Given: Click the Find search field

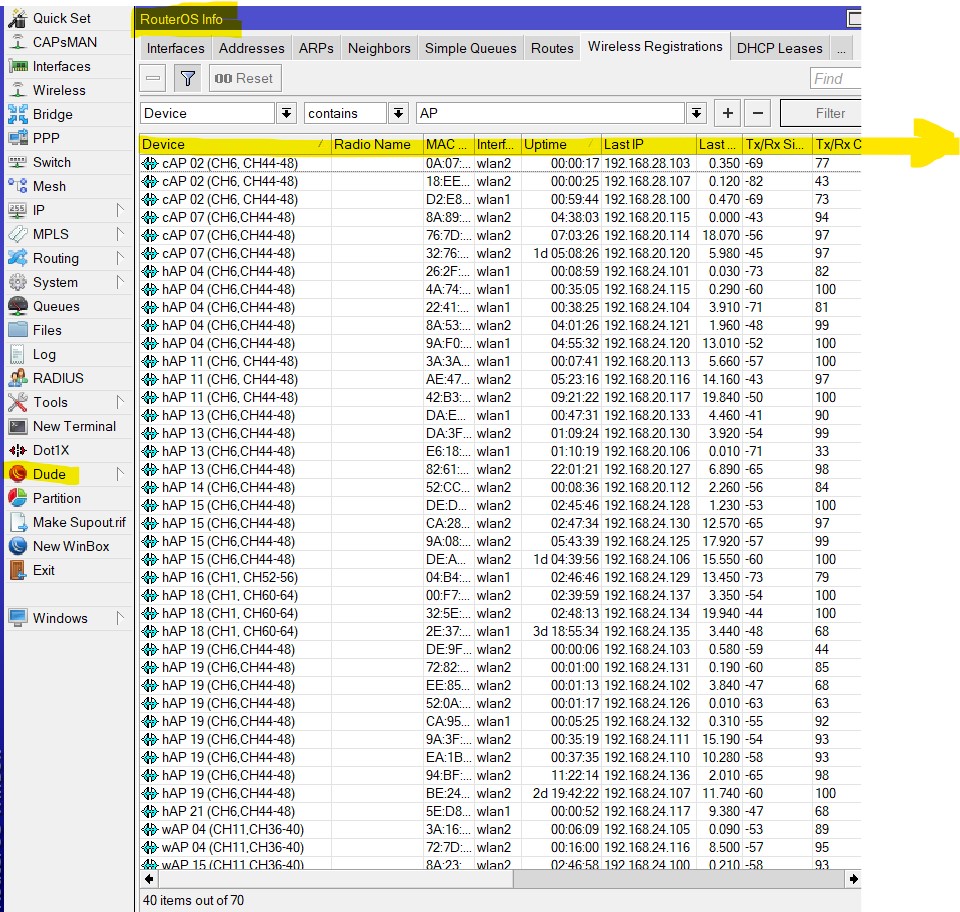Looking at the screenshot, I should coord(835,78).
